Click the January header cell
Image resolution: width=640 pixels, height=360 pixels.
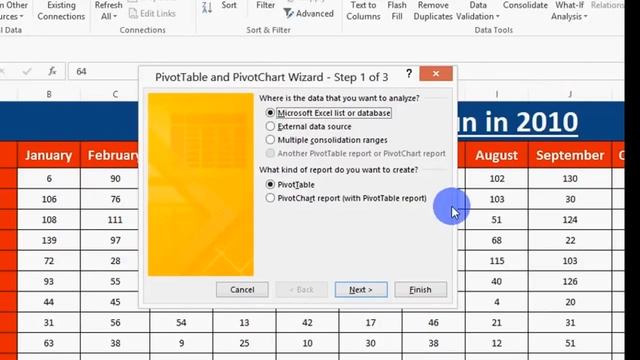(x=49, y=155)
